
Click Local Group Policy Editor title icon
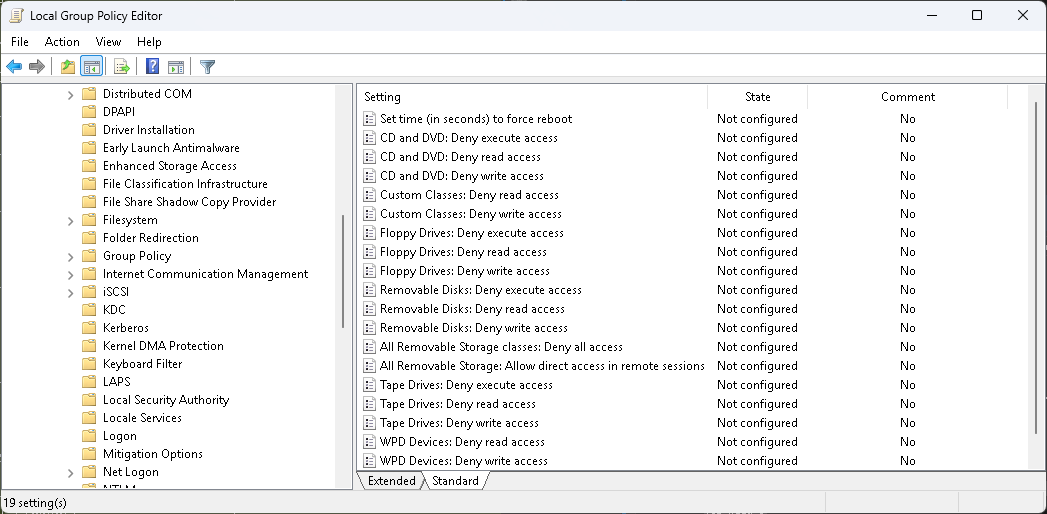pos(17,15)
